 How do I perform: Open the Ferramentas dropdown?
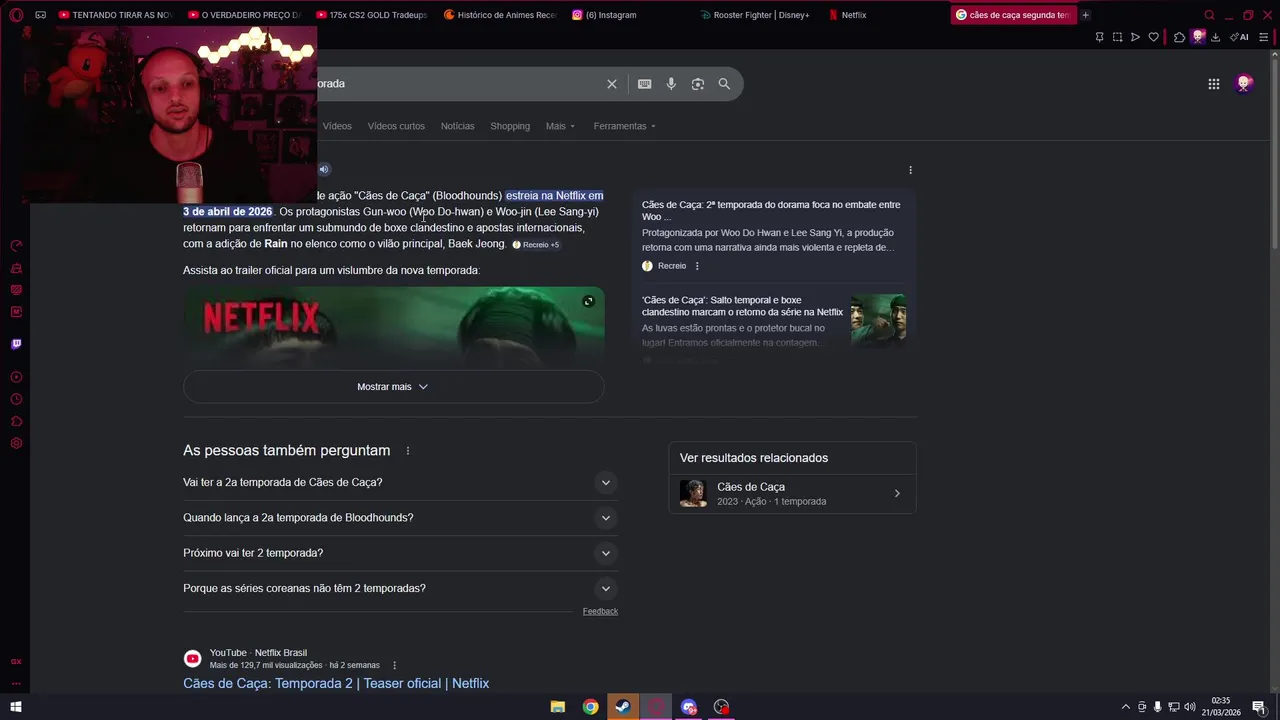[624, 126]
